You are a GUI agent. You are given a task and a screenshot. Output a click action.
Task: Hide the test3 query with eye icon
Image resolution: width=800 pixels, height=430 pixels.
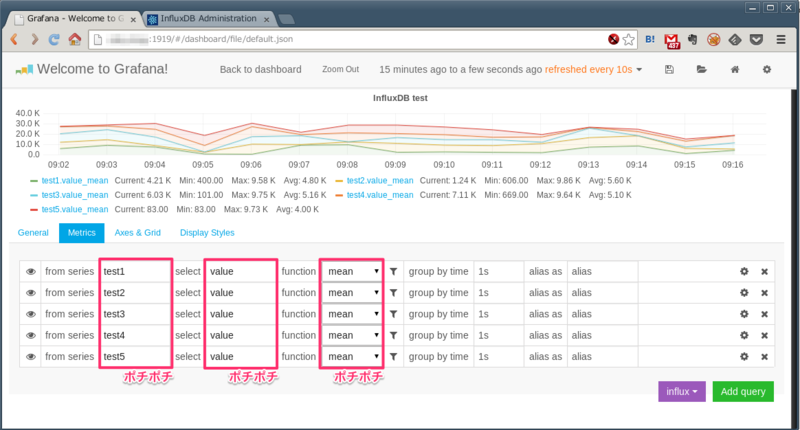coord(31,314)
